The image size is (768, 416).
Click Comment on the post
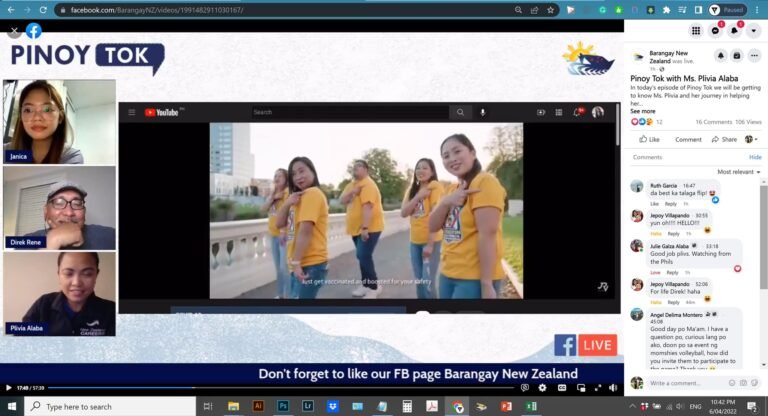click(688, 140)
